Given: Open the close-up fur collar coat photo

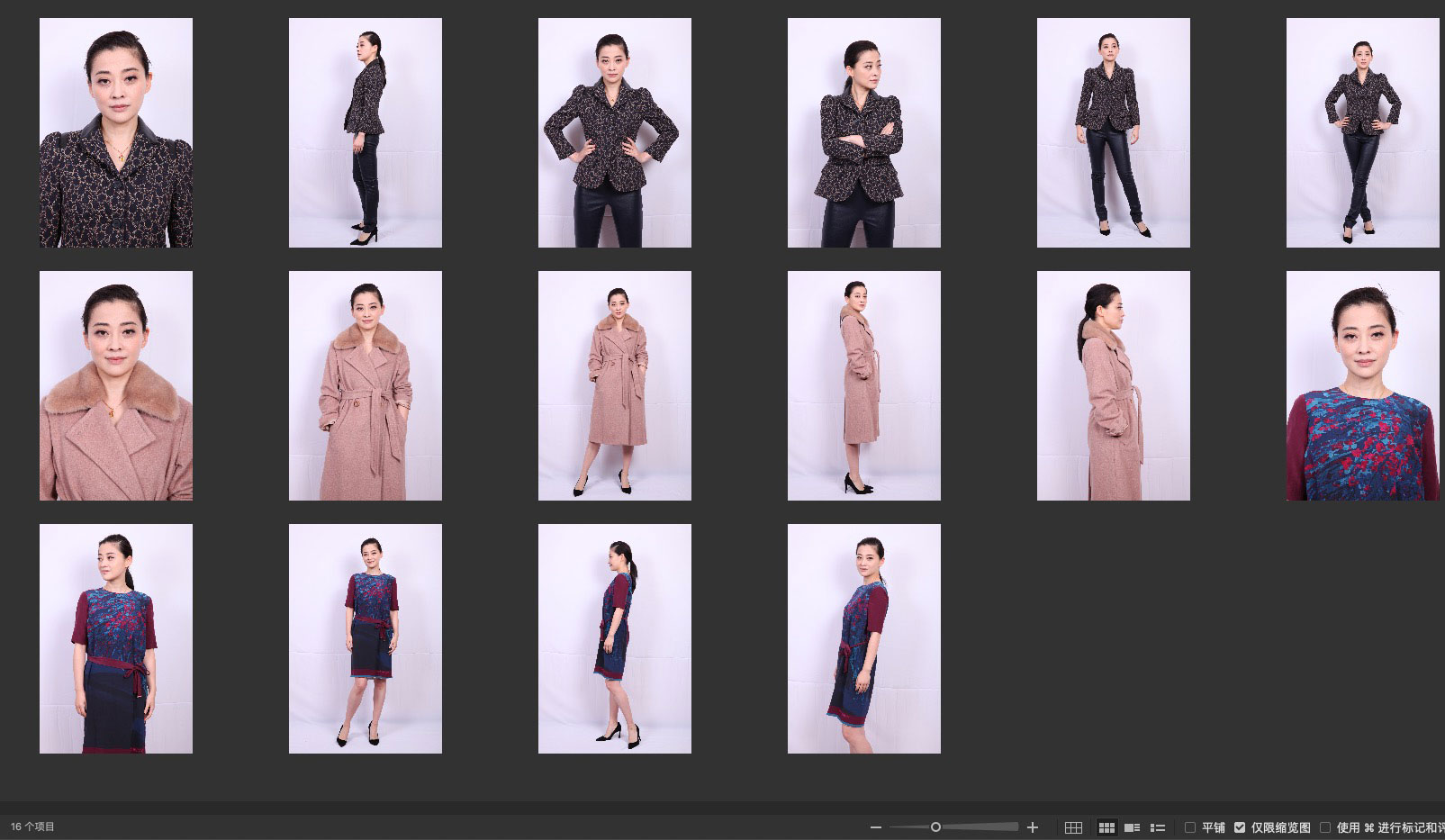Looking at the screenshot, I should (x=116, y=385).
